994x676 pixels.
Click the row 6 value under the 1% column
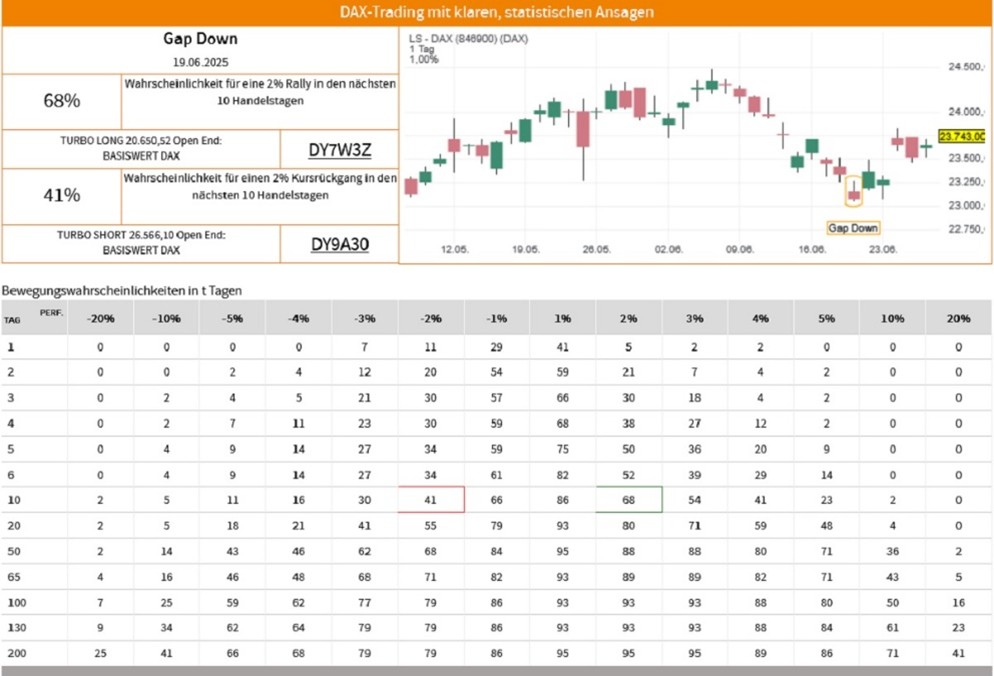563,475
